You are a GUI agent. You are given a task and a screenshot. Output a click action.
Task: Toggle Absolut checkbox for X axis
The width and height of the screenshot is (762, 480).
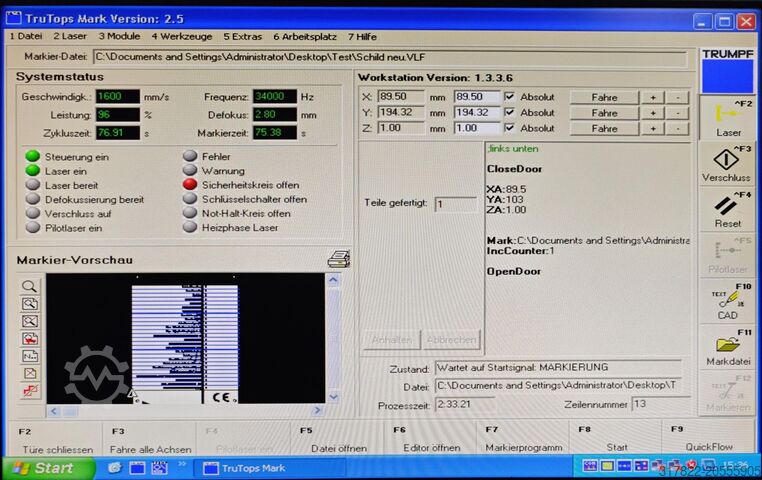pyautogui.click(x=510, y=97)
